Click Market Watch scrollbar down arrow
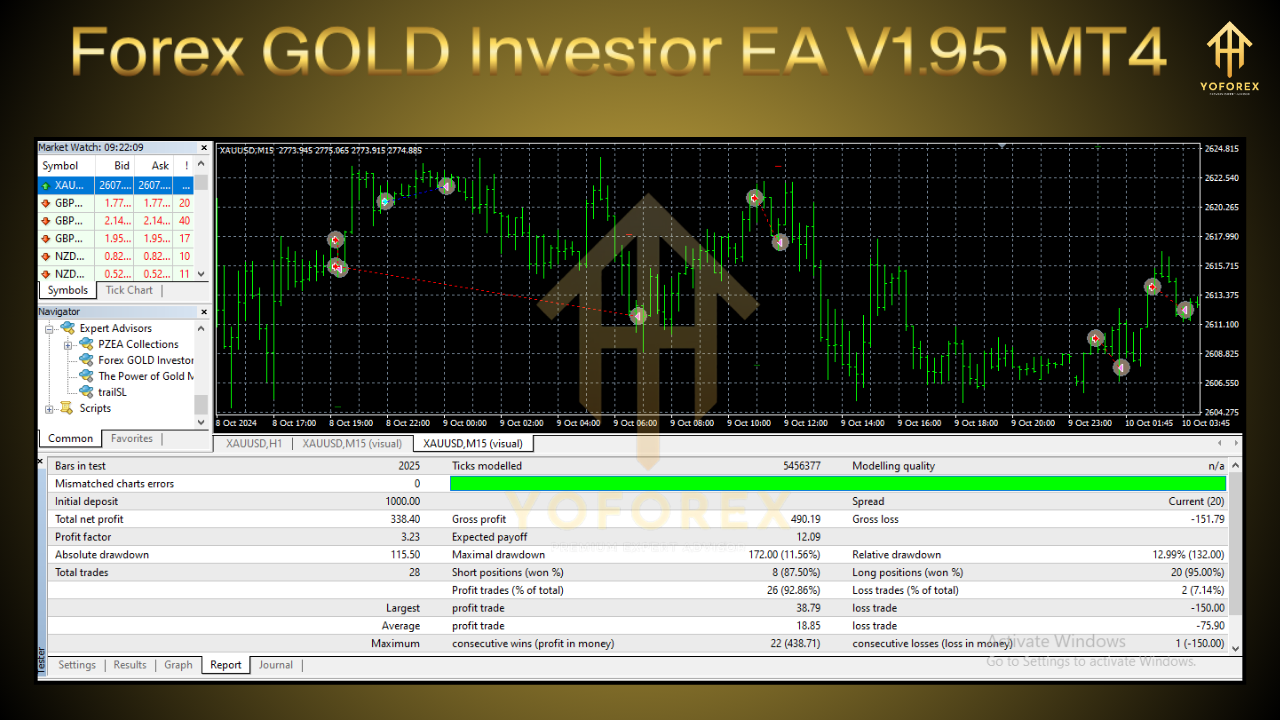This screenshot has height=720, width=1280. [x=201, y=274]
